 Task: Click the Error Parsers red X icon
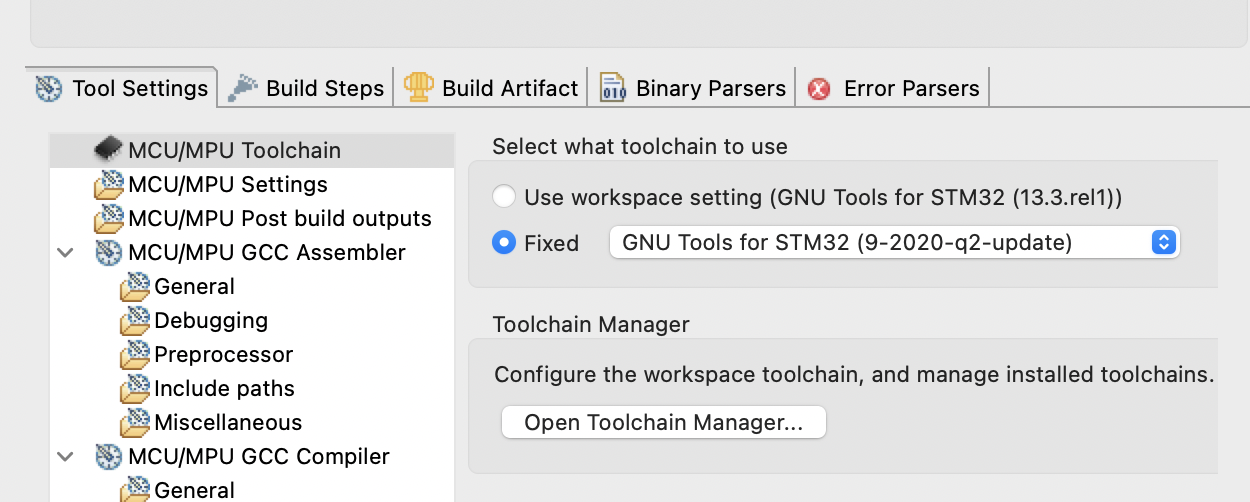[x=819, y=89]
